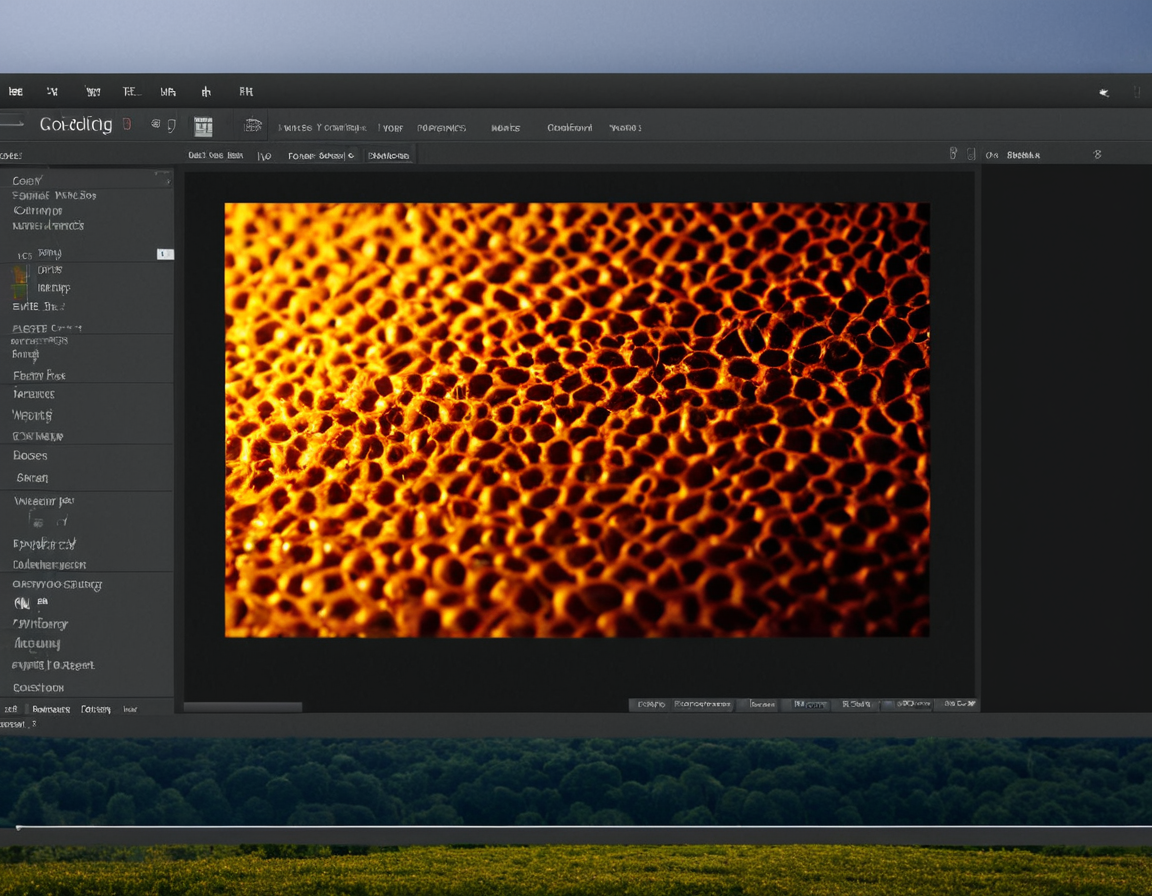Open the Preferences menu in the top bar
Viewport: 1152px width, 896px height.
point(440,127)
